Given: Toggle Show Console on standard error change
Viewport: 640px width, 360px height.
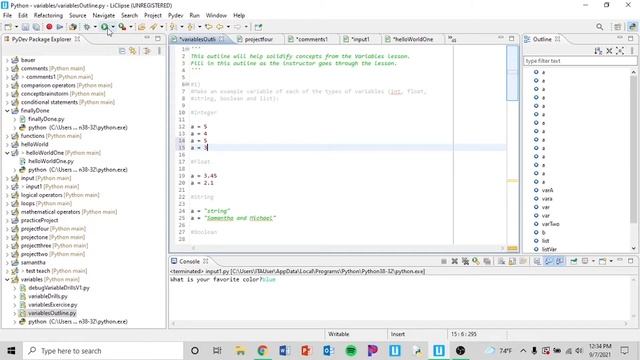Looking at the screenshot, I should [560, 261].
